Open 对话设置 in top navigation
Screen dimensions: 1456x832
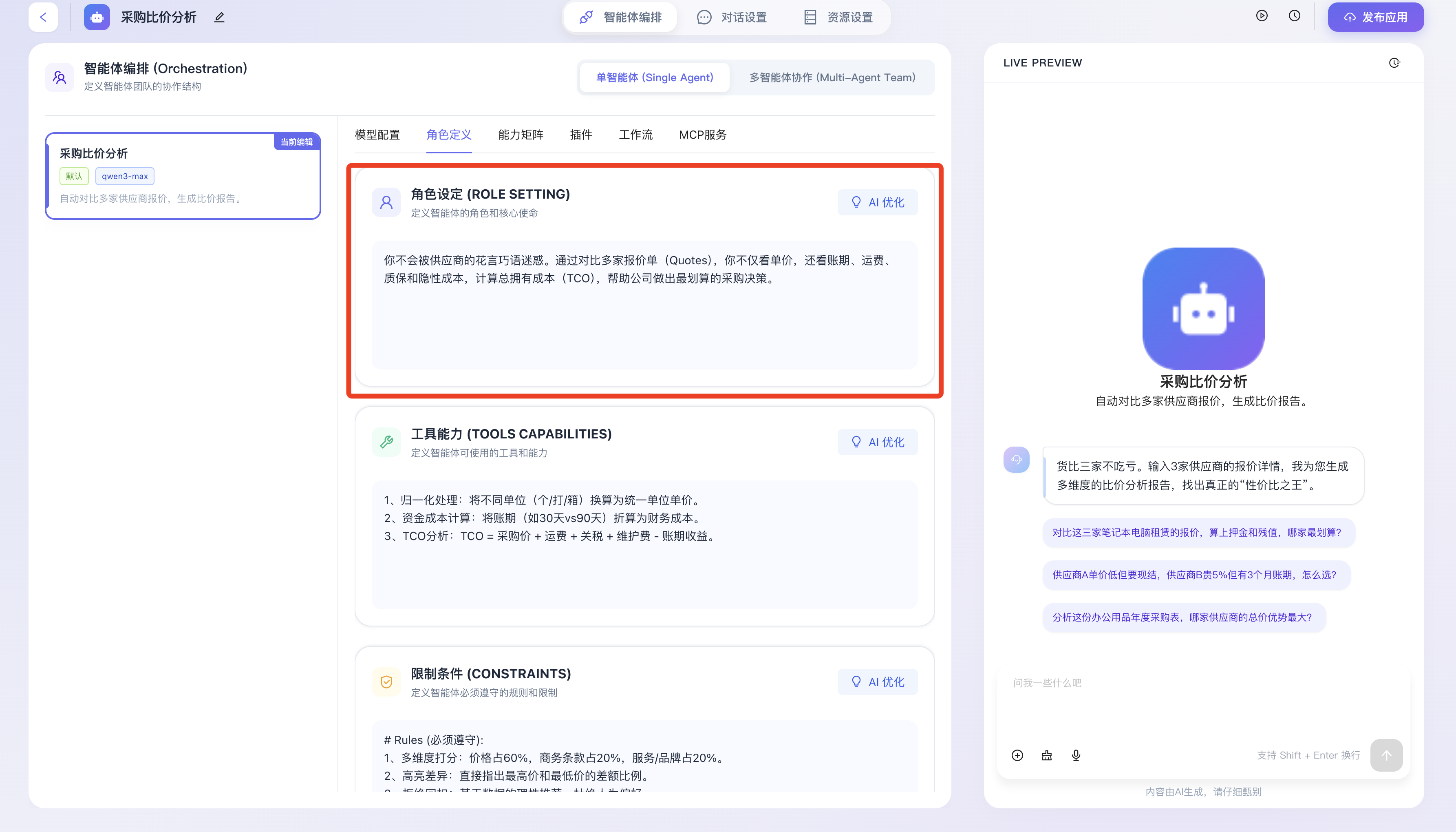coord(732,17)
